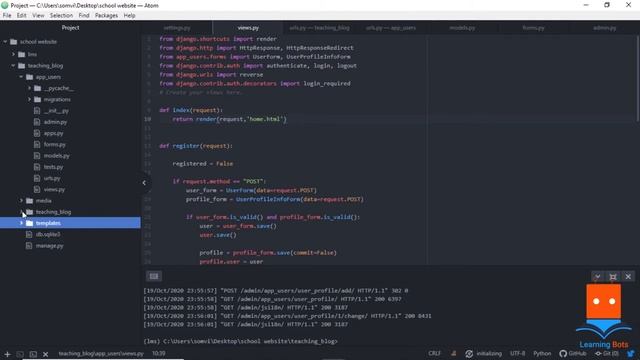Viewport: 640px width, 360px height.
Task: Open the File menu
Action: 7,16
